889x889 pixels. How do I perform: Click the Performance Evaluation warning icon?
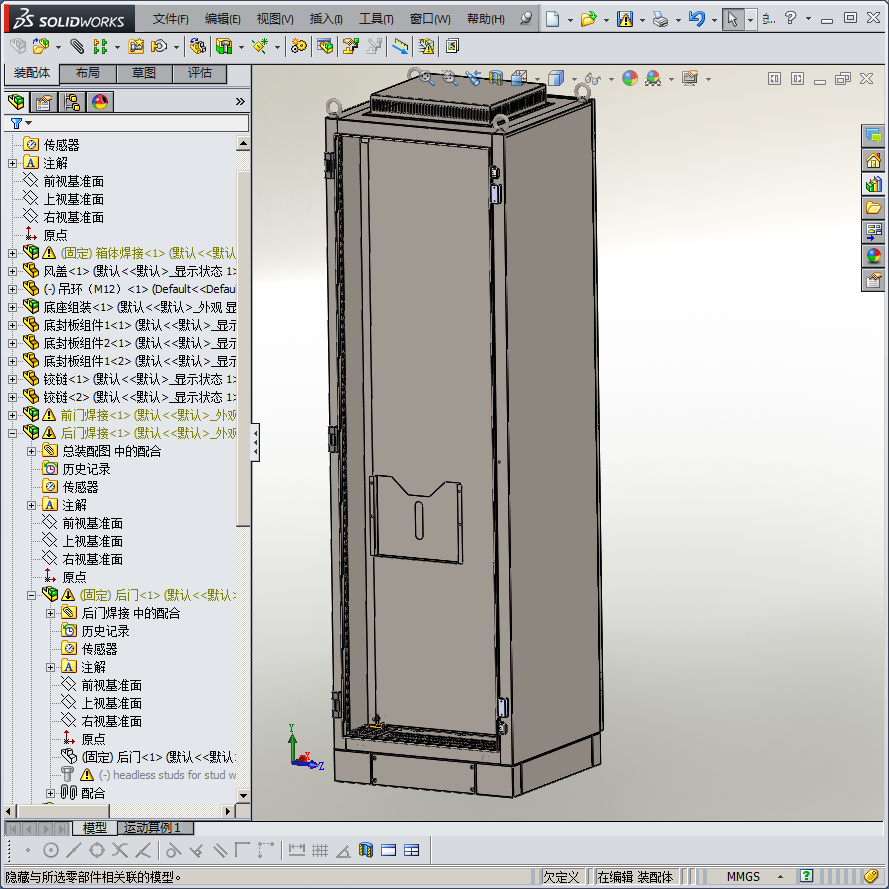point(426,46)
